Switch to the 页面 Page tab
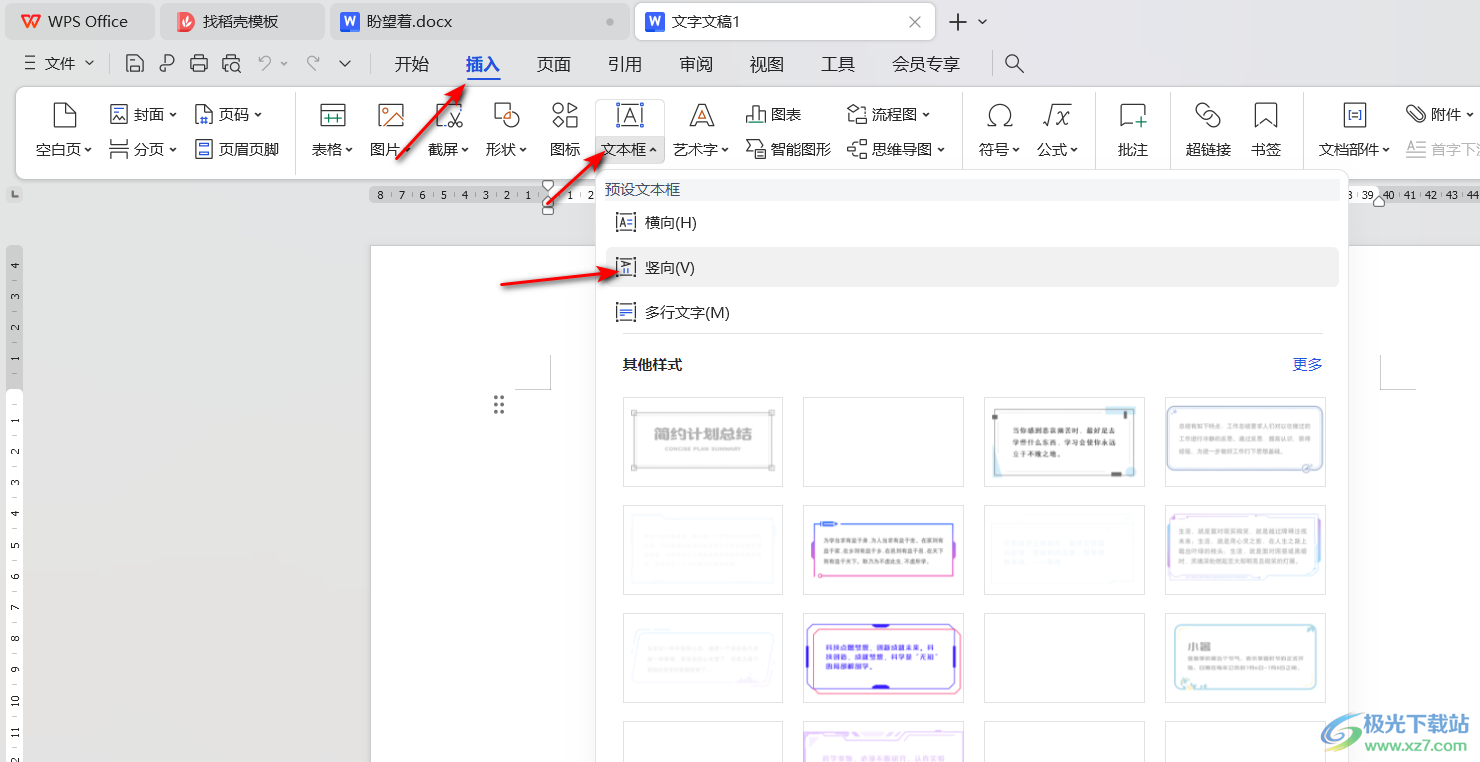The width and height of the screenshot is (1480, 762). [554, 64]
